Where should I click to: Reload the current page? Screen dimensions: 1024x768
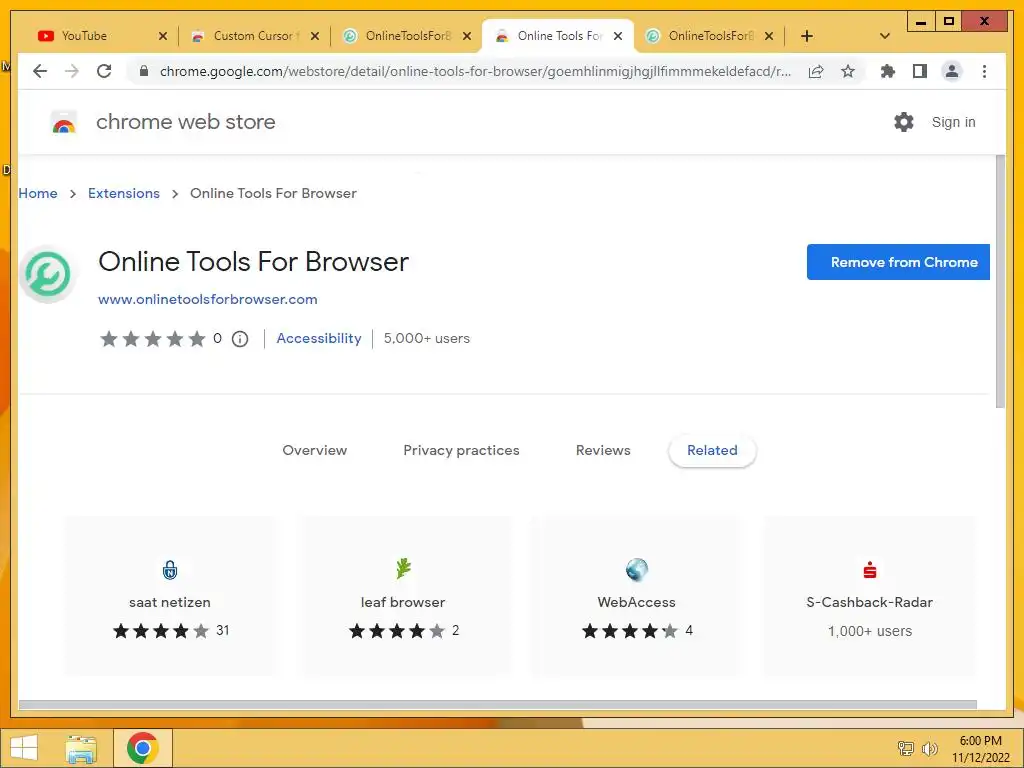click(104, 71)
